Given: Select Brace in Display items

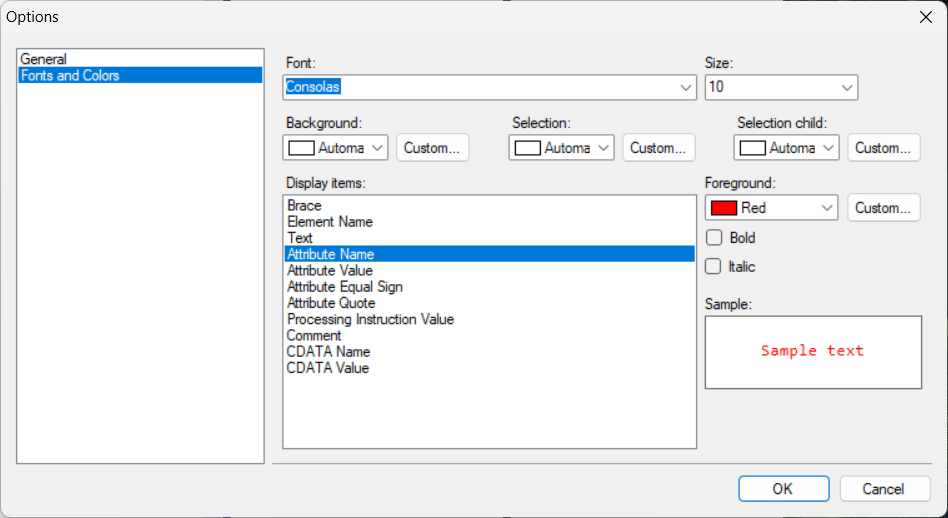Looking at the screenshot, I should coord(489,206).
